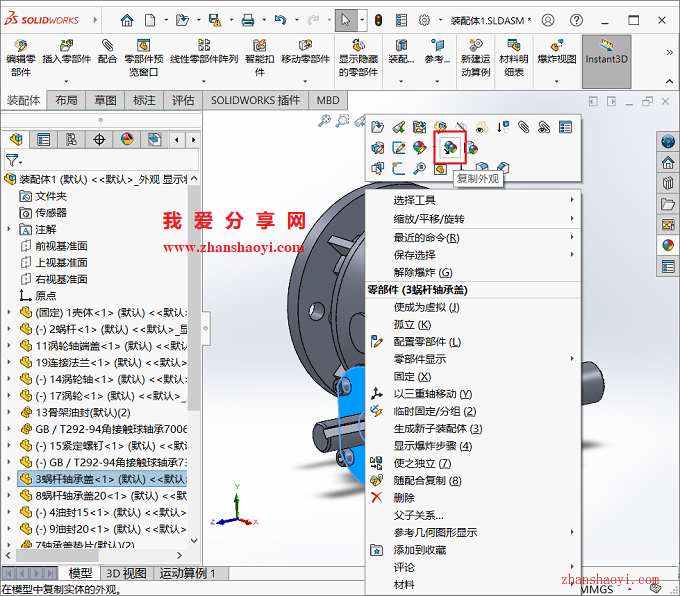
Task: Expand the 3蜗杆轴承盖<1> component node
Action: click(9, 479)
